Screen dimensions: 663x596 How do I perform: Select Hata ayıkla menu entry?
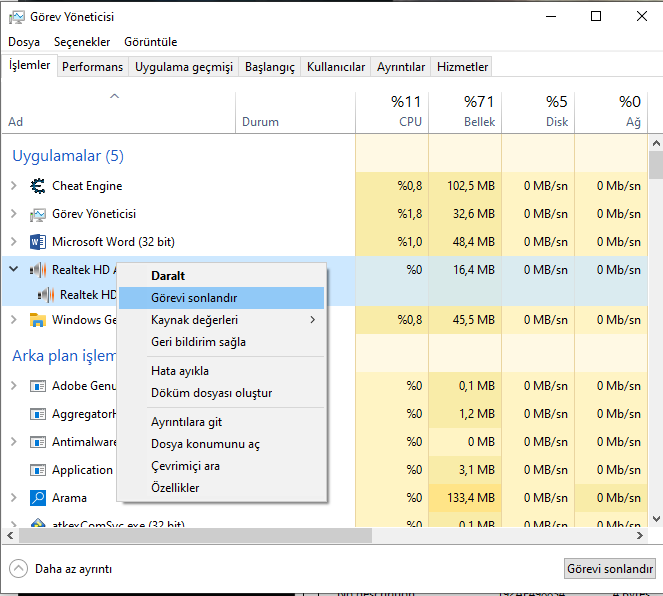pos(222,371)
